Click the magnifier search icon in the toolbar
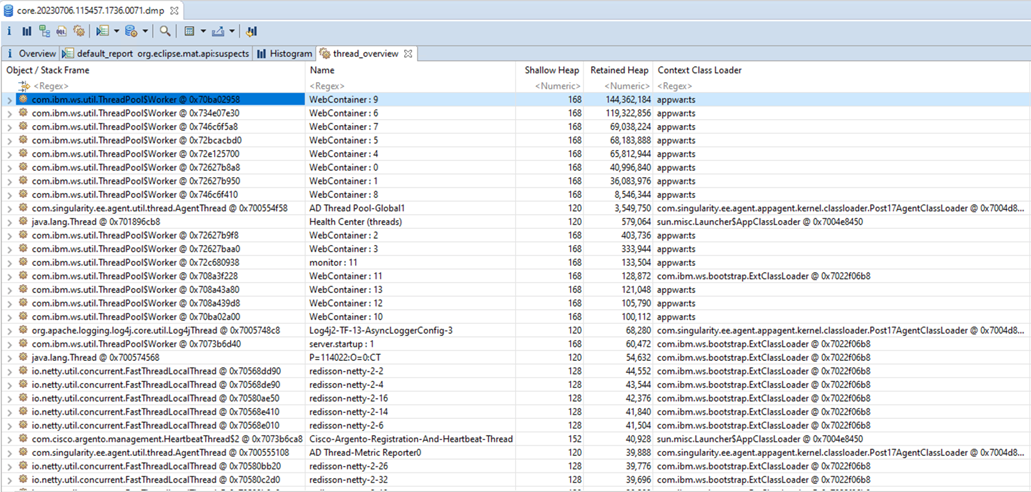This screenshot has width=1031, height=492. (x=165, y=32)
